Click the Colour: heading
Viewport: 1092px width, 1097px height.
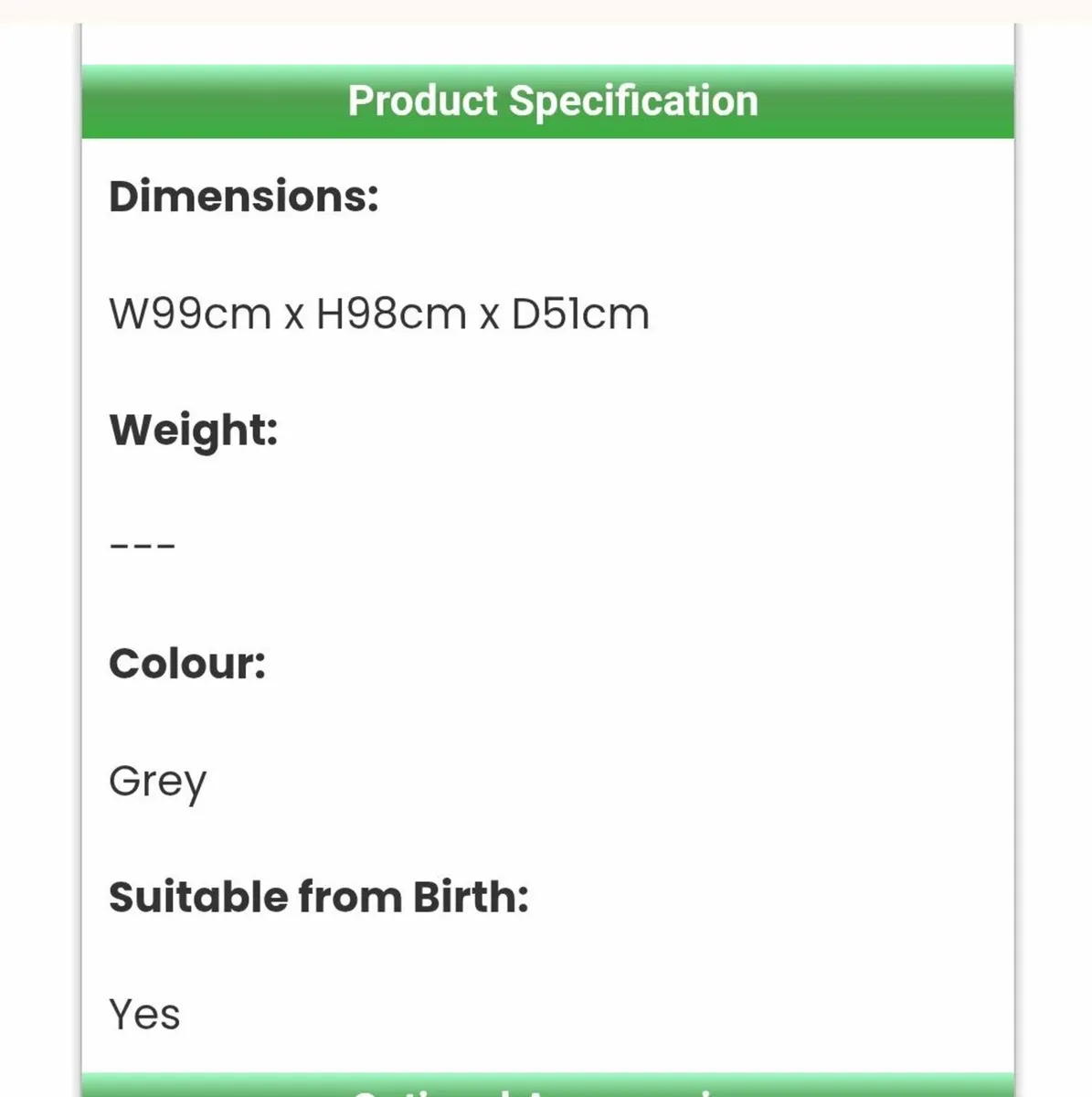[x=187, y=664]
